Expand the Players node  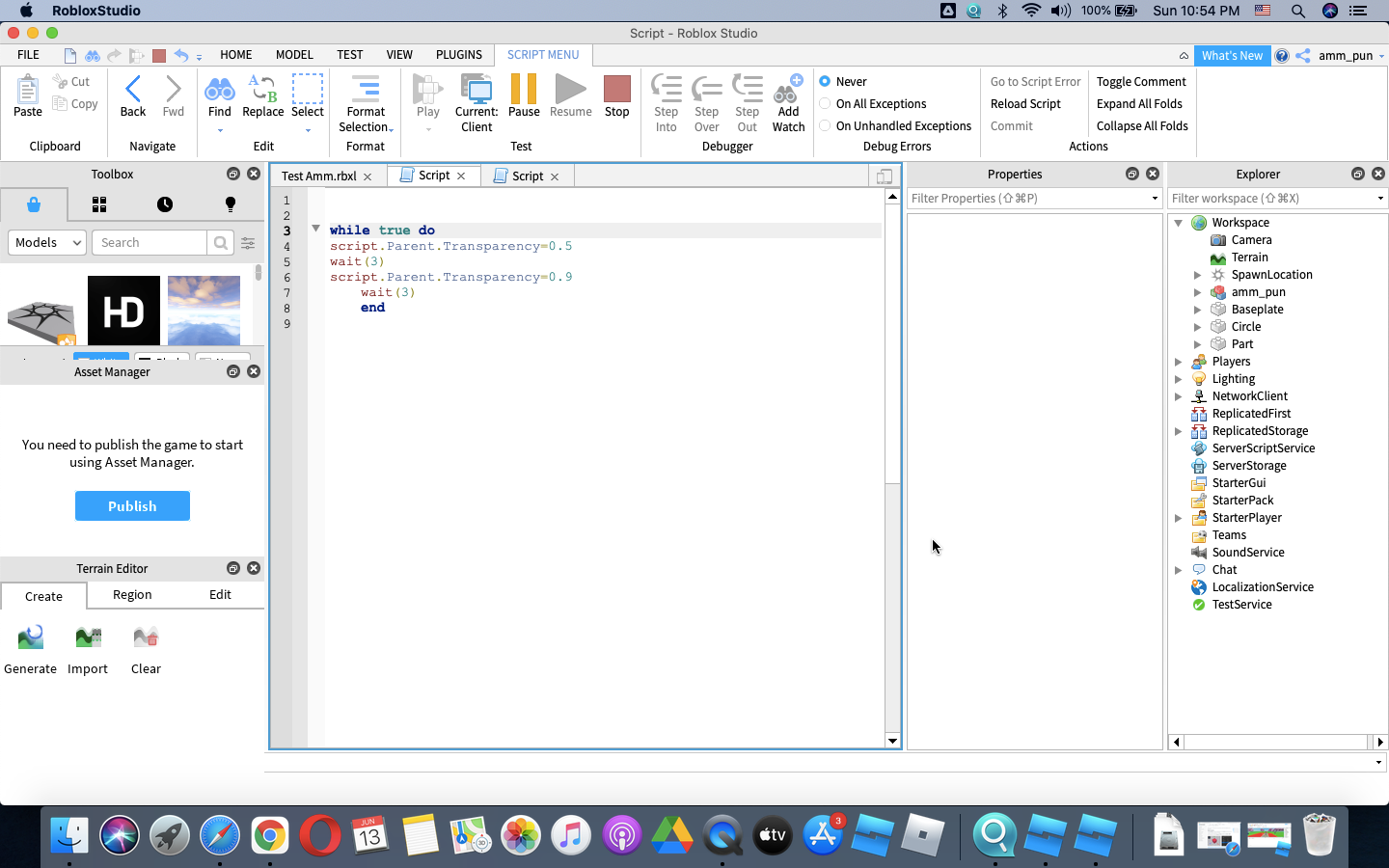tap(1179, 362)
